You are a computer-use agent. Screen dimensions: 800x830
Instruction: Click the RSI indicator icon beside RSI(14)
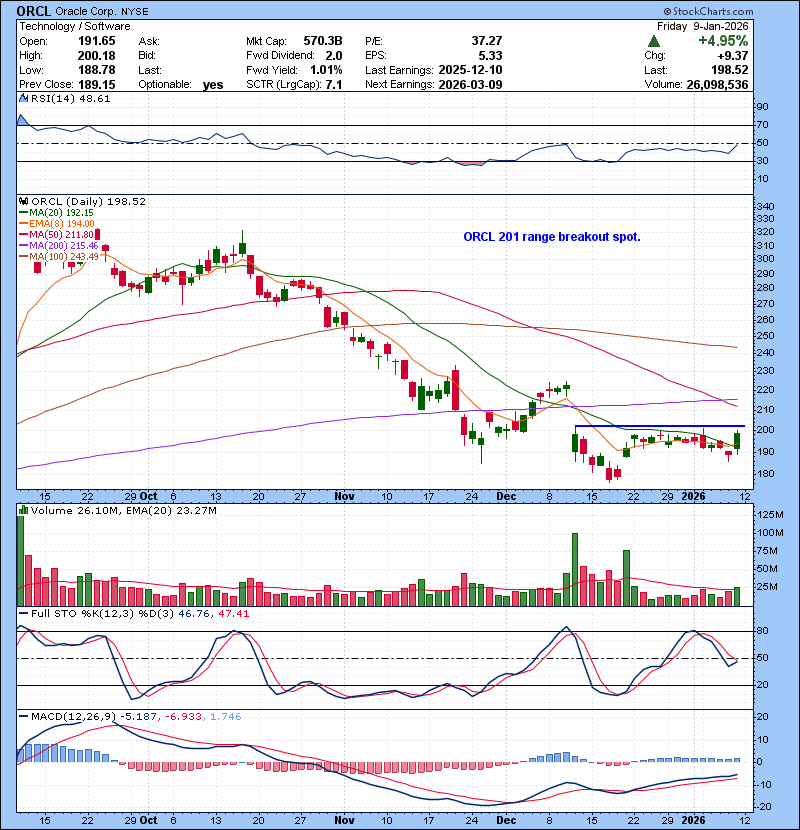click(x=23, y=98)
